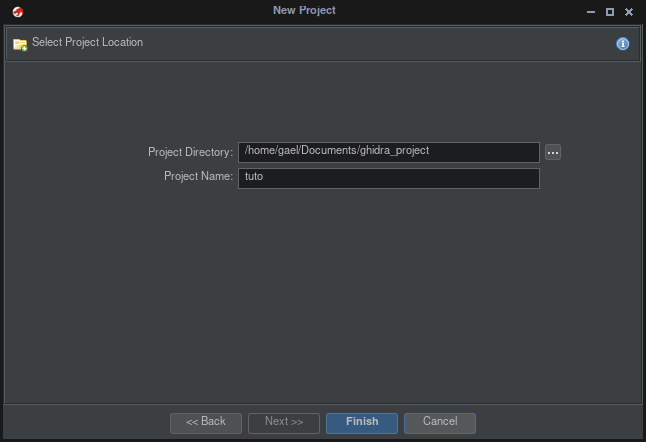This screenshot has height=442, width=646.
Task: Go to previous step with Back button
Action: pyautogui.click(x=206, y=422)
